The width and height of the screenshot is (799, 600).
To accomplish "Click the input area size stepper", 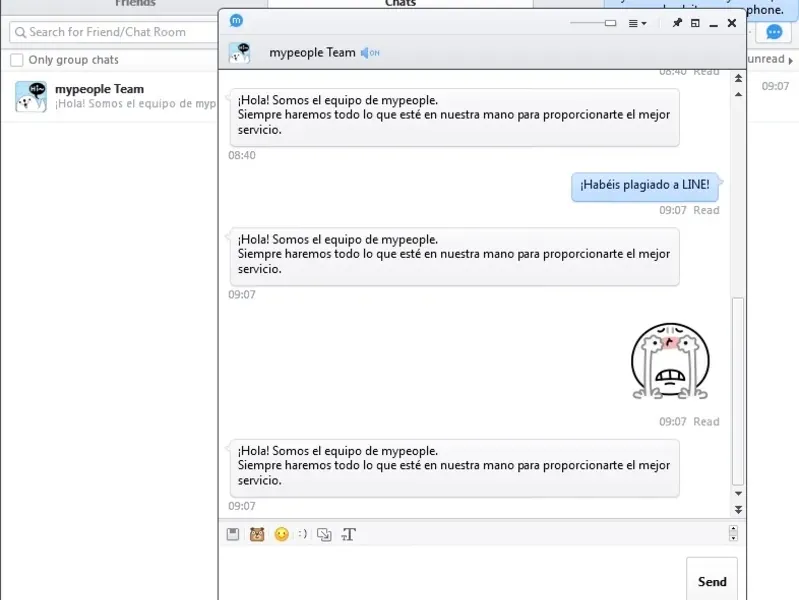I will coord(733,533).
